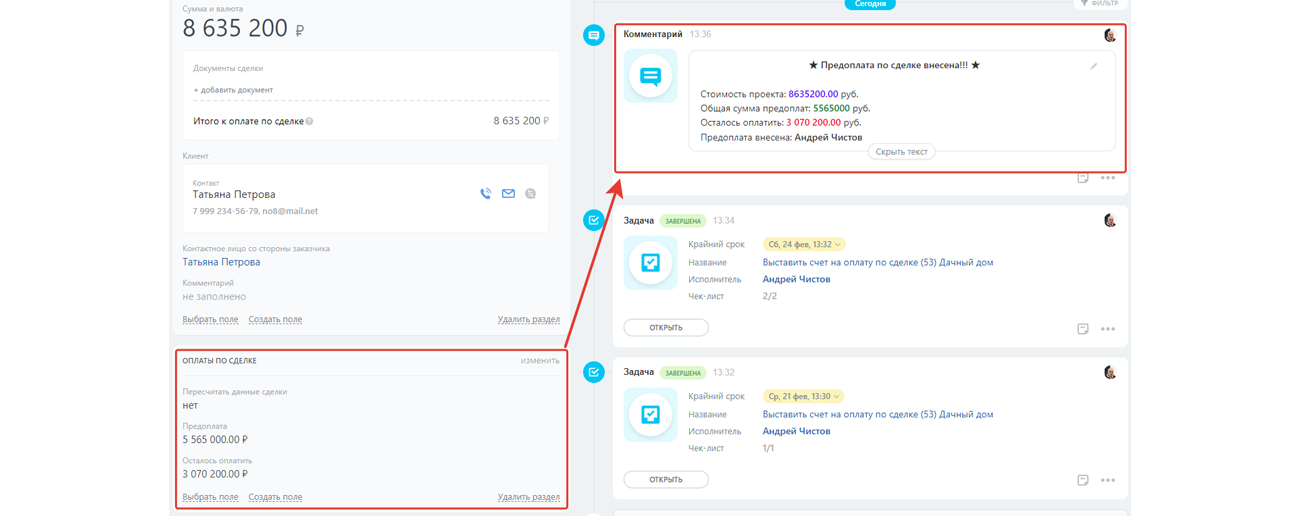Screen dimensions: 1300x516
Task: Open three-dots menu of the comment entry
Action: tap(1108, 178)
